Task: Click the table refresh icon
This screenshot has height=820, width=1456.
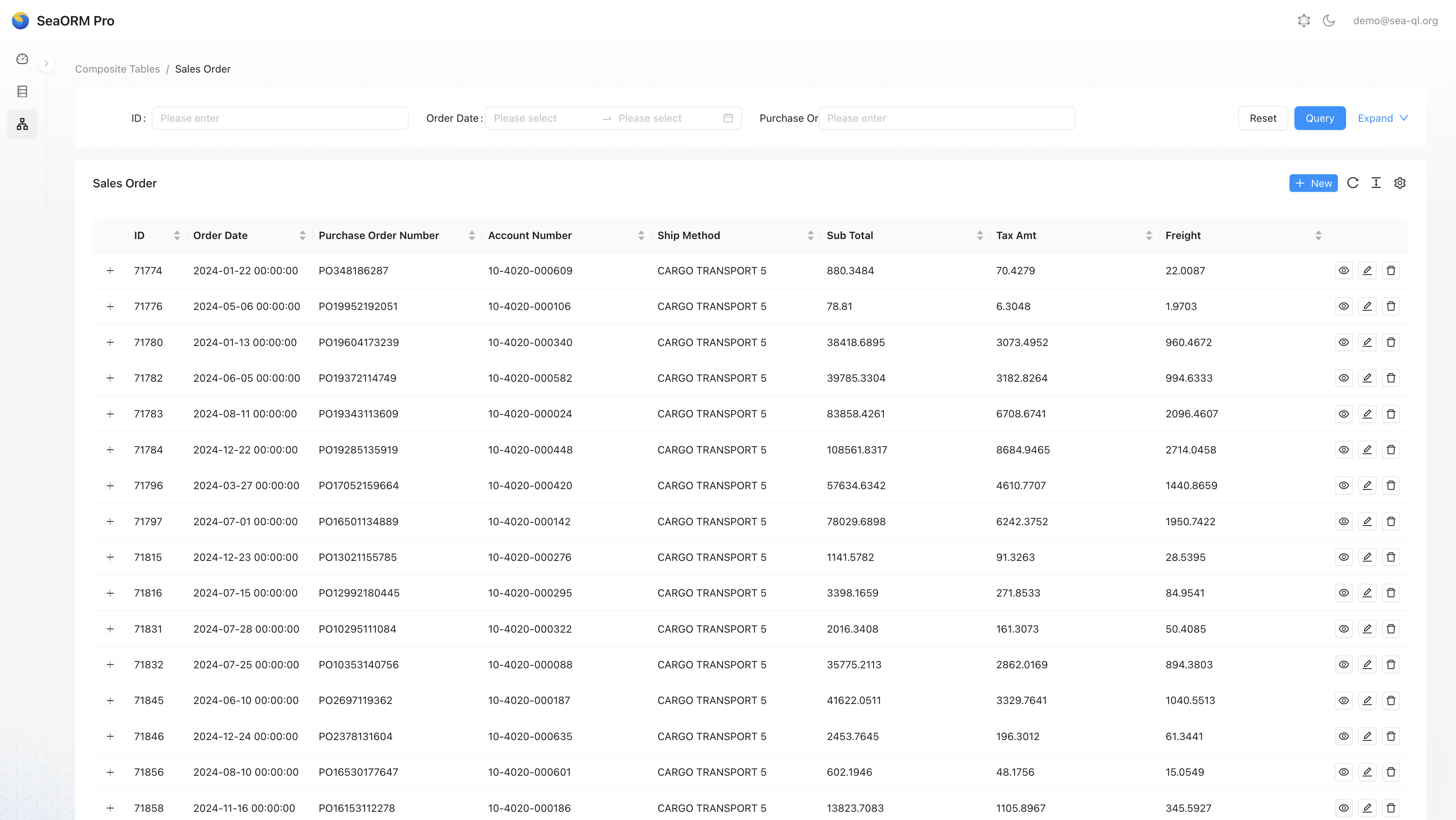Action: (1353, 183)
